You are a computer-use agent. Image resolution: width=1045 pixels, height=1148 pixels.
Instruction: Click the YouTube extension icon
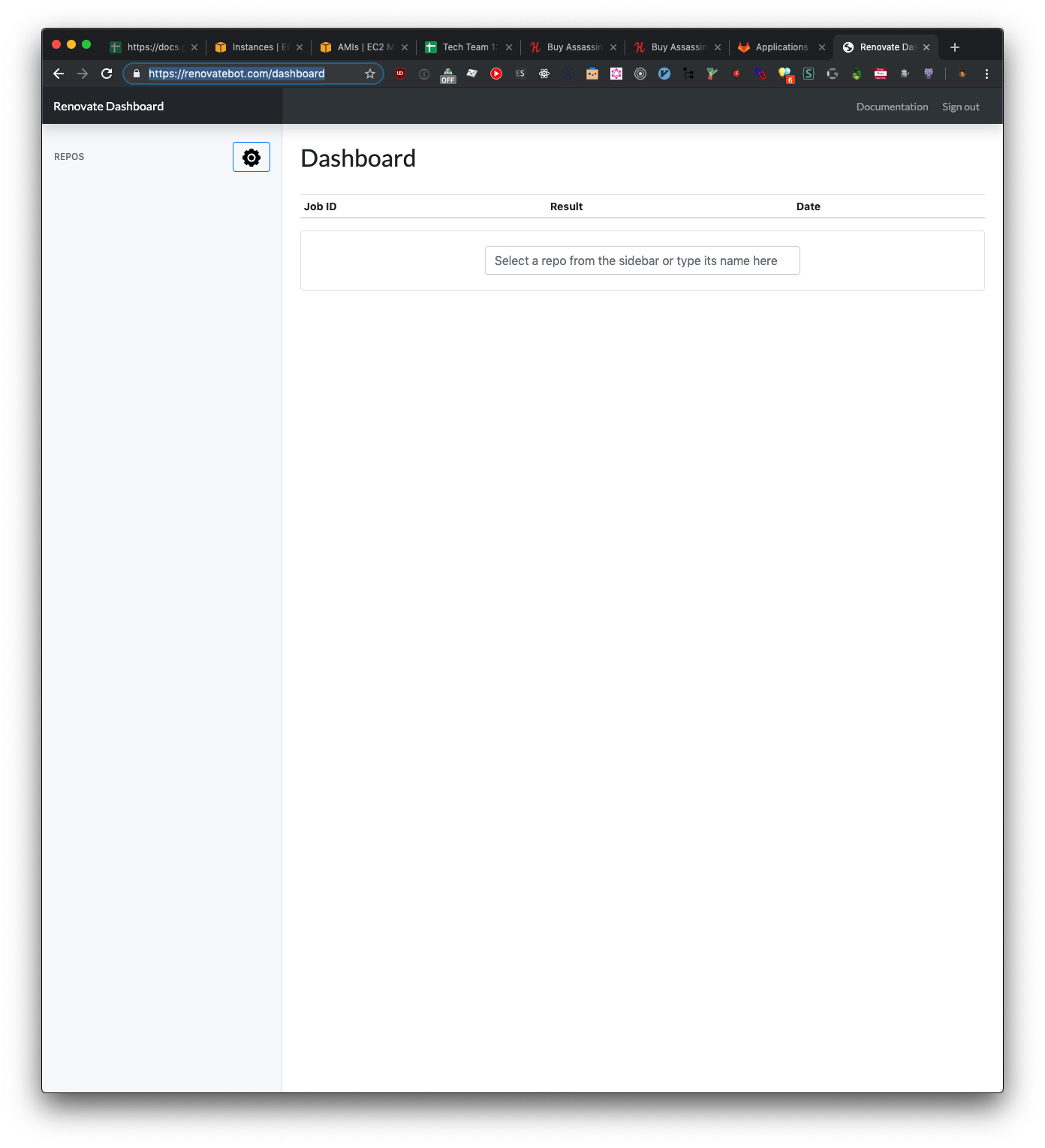click(496, 74)
